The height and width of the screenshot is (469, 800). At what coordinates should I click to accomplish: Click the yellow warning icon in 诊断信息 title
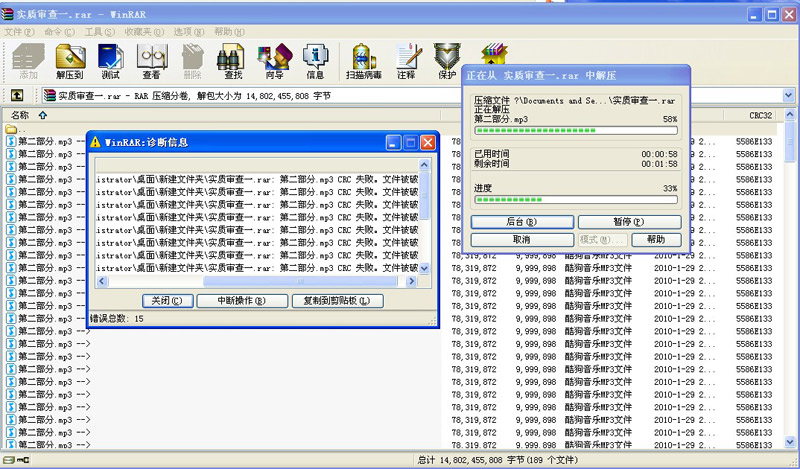(x=95, y=142)
